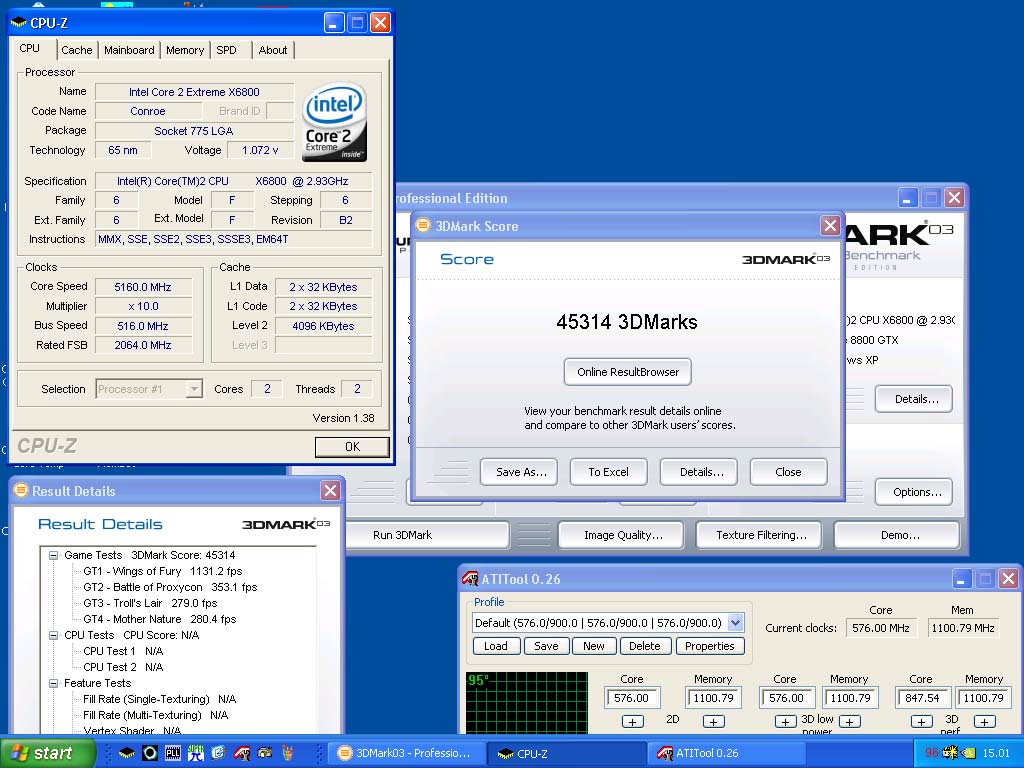The image size is (1024, 768).
Task: Launch the PLL tool from quick launch
Action: (172, 753)
